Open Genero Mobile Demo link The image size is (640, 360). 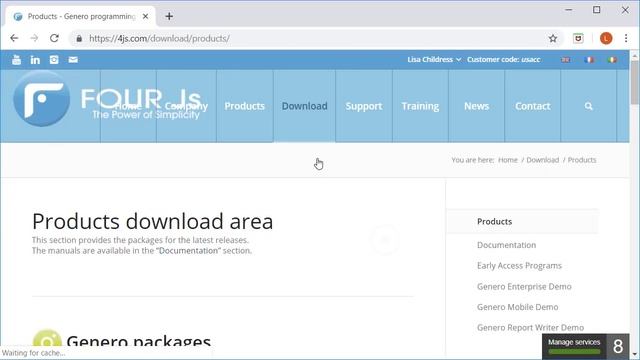(x=518, y=307)
